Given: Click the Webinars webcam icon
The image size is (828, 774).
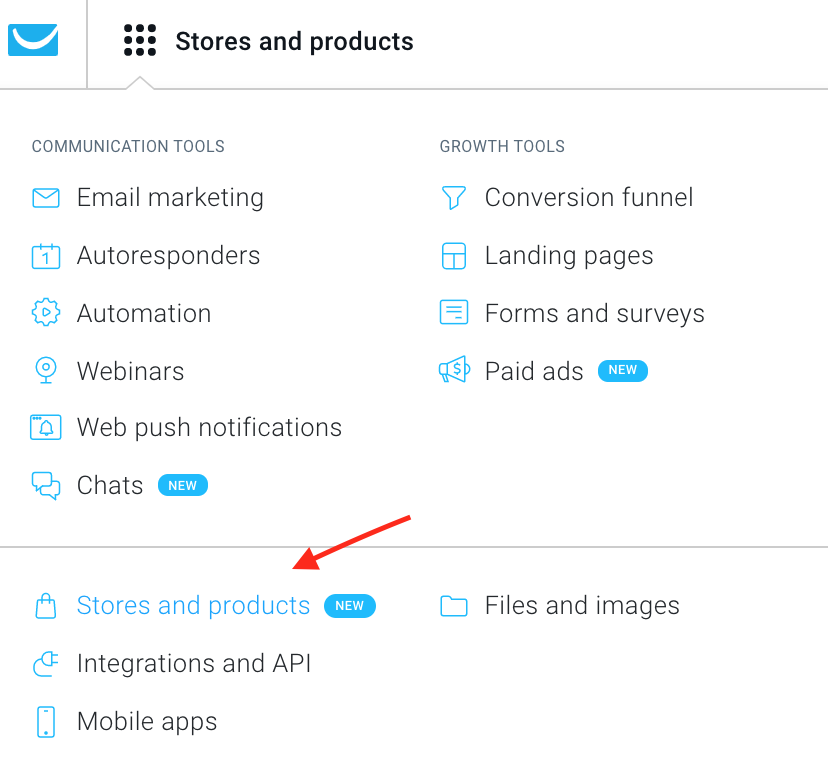Looking at the screenshot, I should (46, 370).
